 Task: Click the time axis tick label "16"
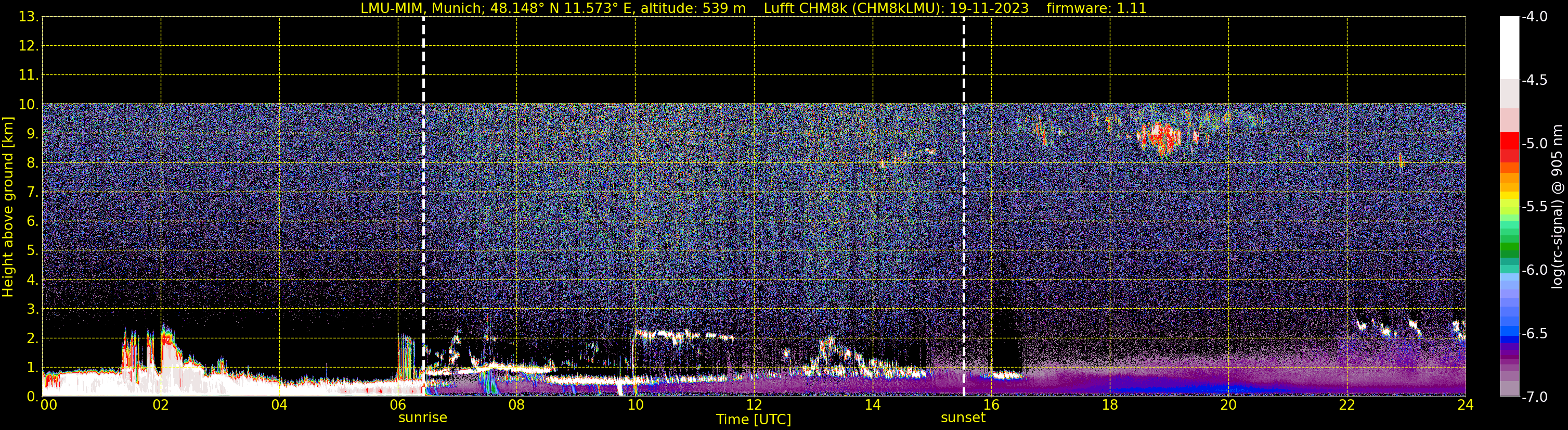992,405
